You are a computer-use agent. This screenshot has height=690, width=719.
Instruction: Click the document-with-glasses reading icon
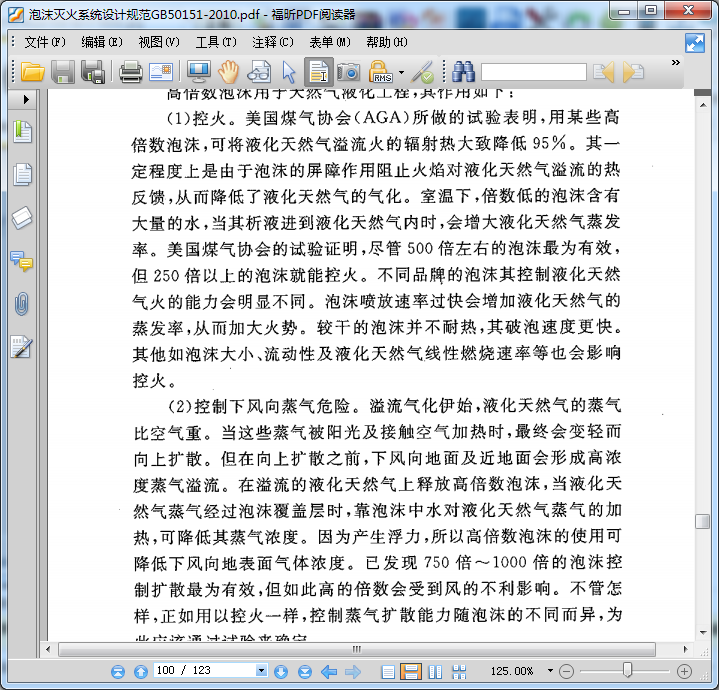click(259, 72)
